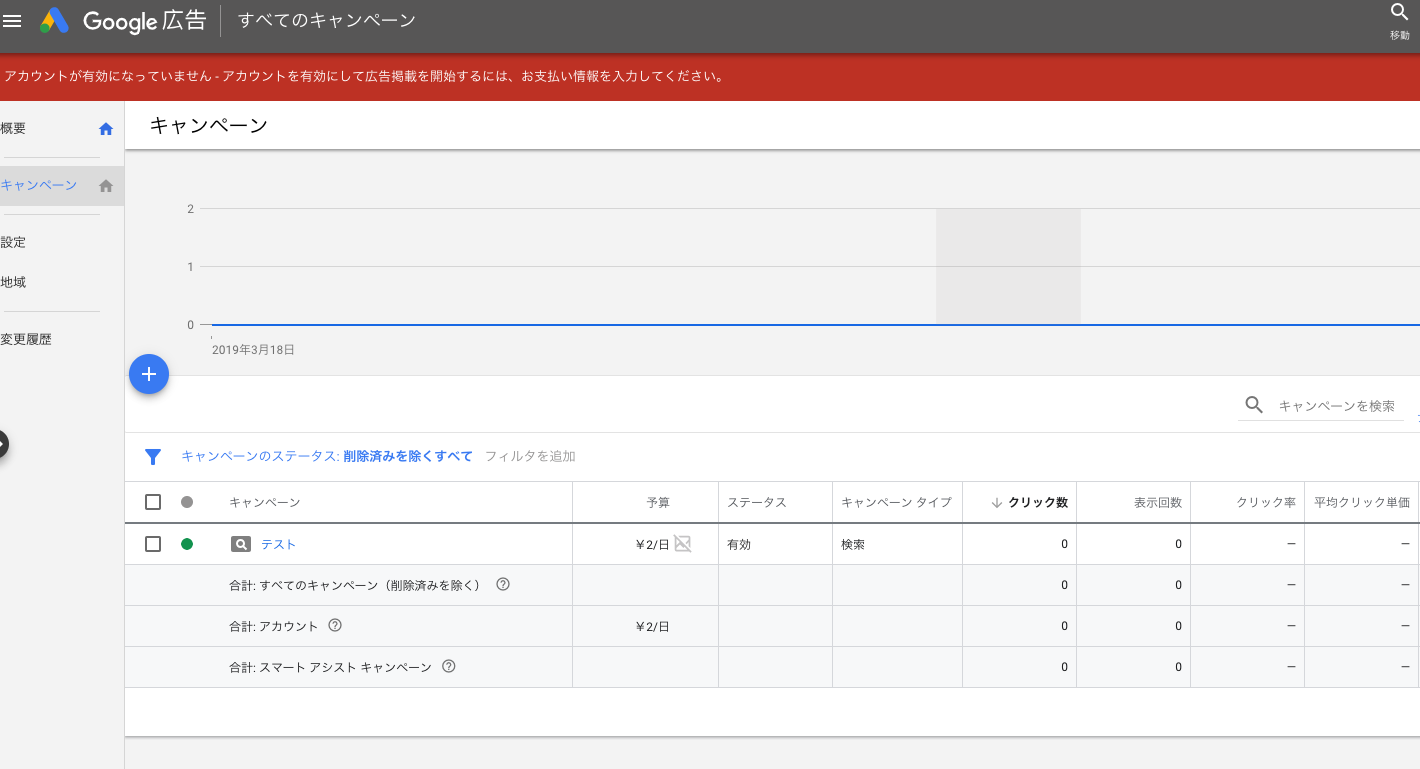Sort by キャンペーン column header
1420x769 pixels.
pyautogui.click(x=265, y=502)
